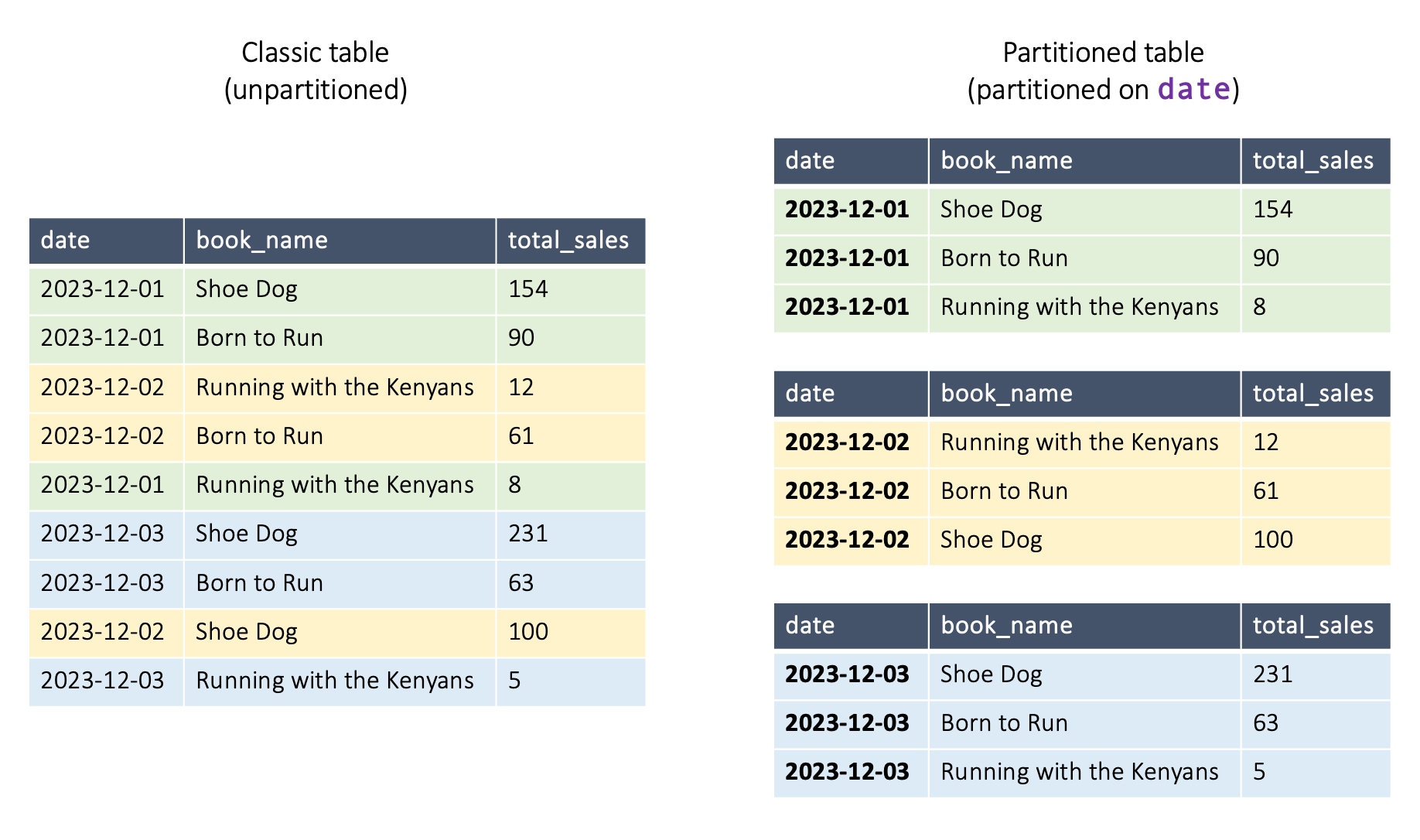Click 'book_name' header of second partition
Screen dimensions: 1420x840
point(1085,394)
